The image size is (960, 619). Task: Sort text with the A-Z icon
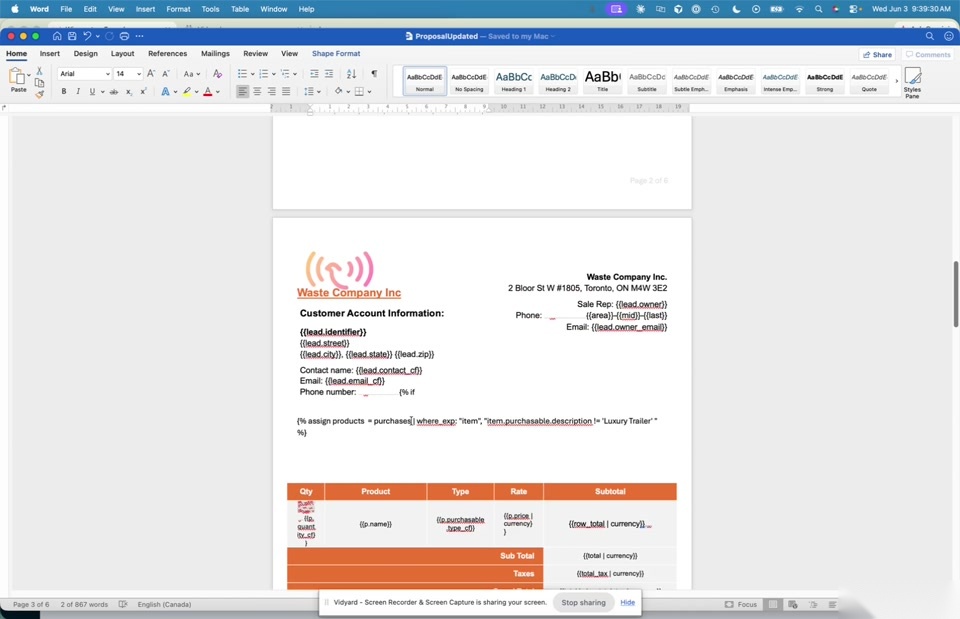(x=351, y=73)
